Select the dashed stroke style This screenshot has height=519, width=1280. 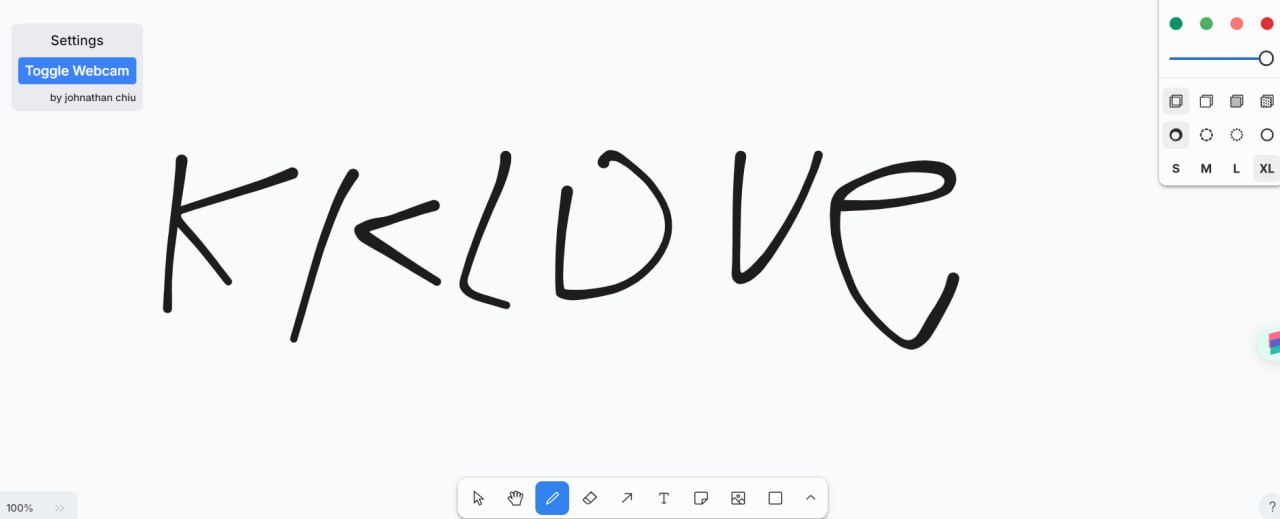(x=1206, y=135)
